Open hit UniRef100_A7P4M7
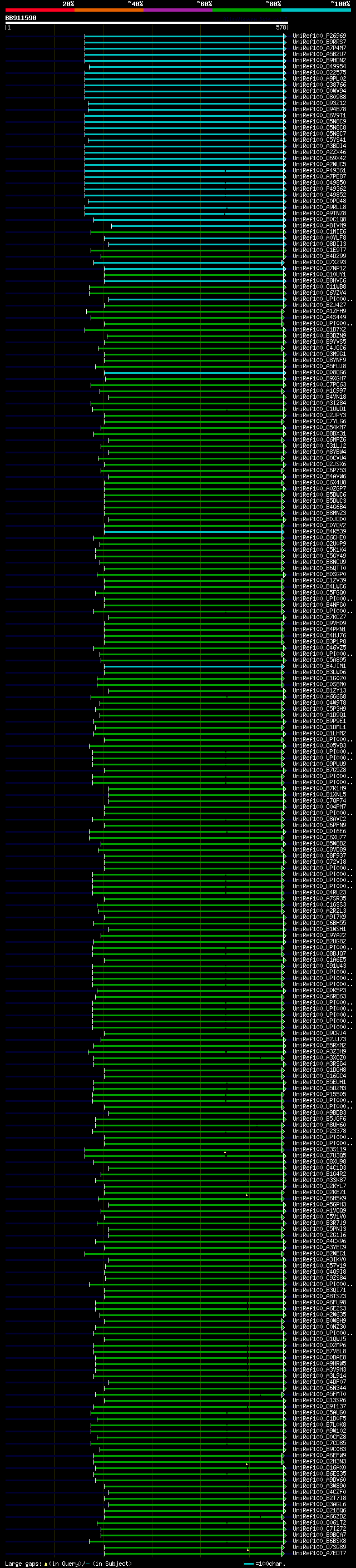356x1568 pixels. [319, 48]
